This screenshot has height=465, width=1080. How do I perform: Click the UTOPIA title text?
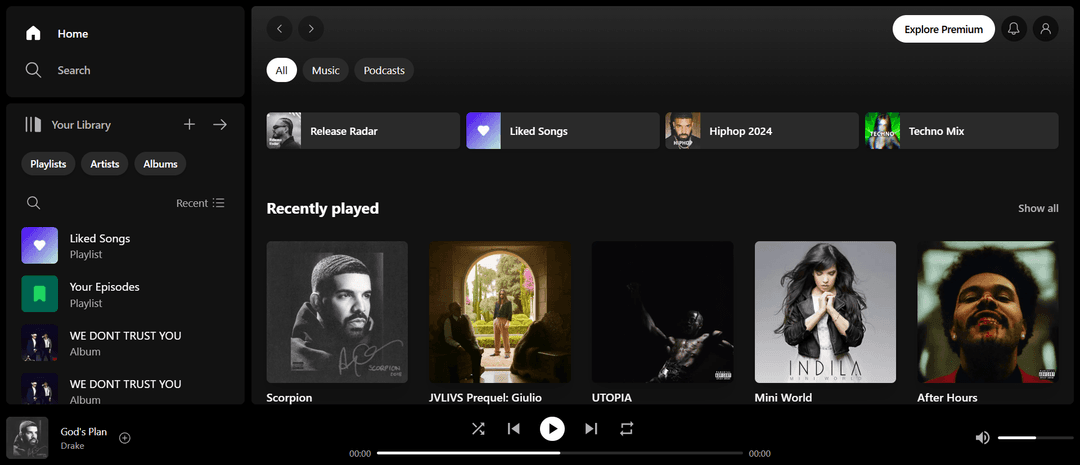pyautogui.click(x=612, y=397)
